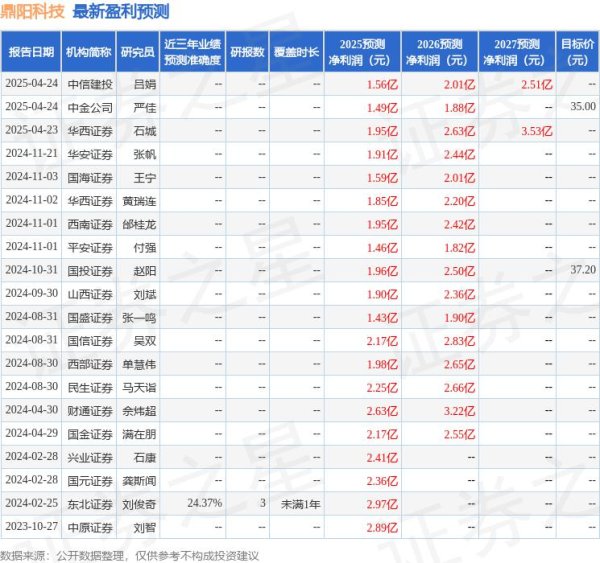Click the 东北证券 institution name
The height and width of the screenshot is (563, 600).
tap(89, 502)
